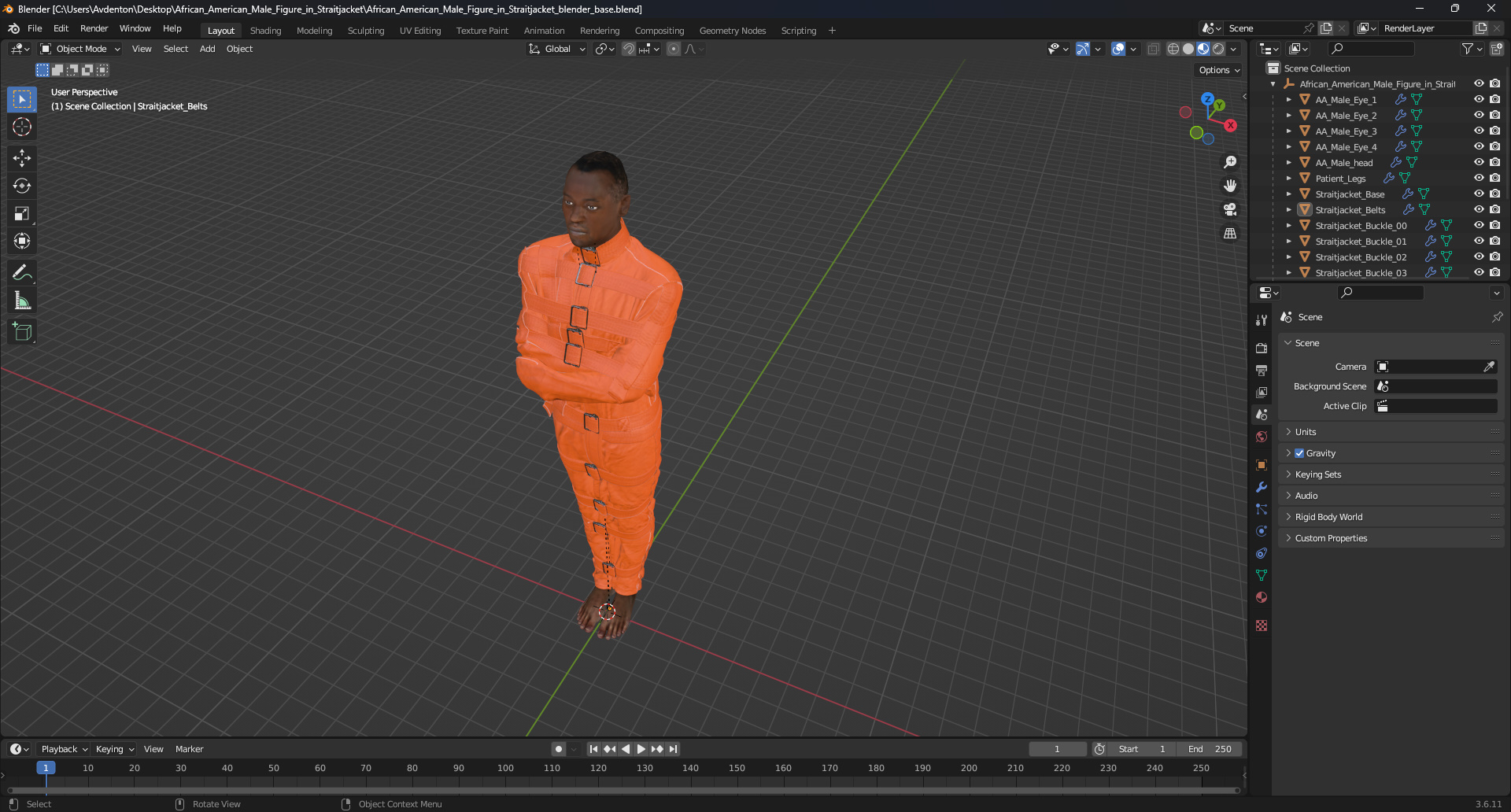
Task: Toggle X-ray mode in viewport
Action: coord(1154,49)
